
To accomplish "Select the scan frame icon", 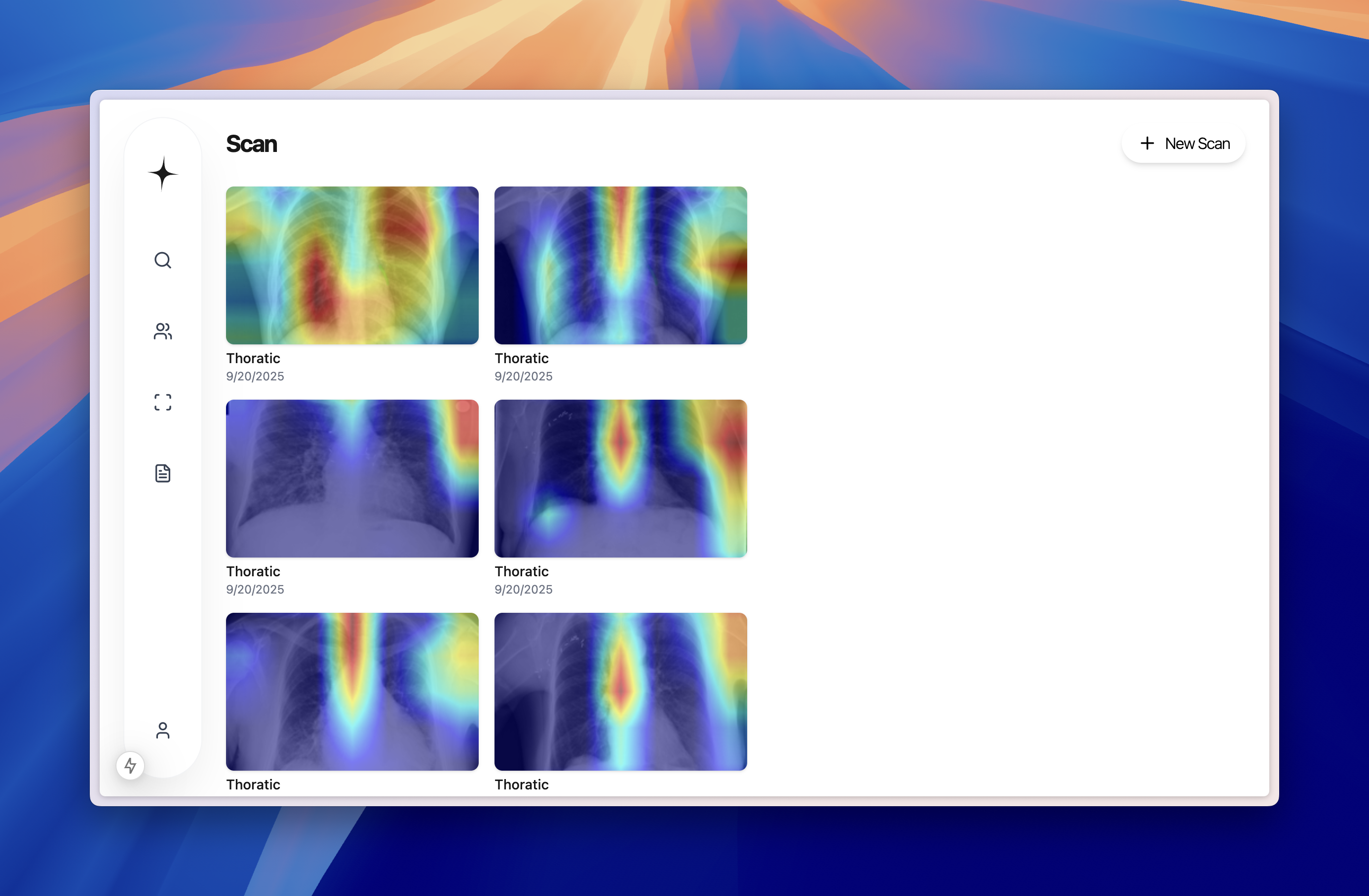I will 163,402.
